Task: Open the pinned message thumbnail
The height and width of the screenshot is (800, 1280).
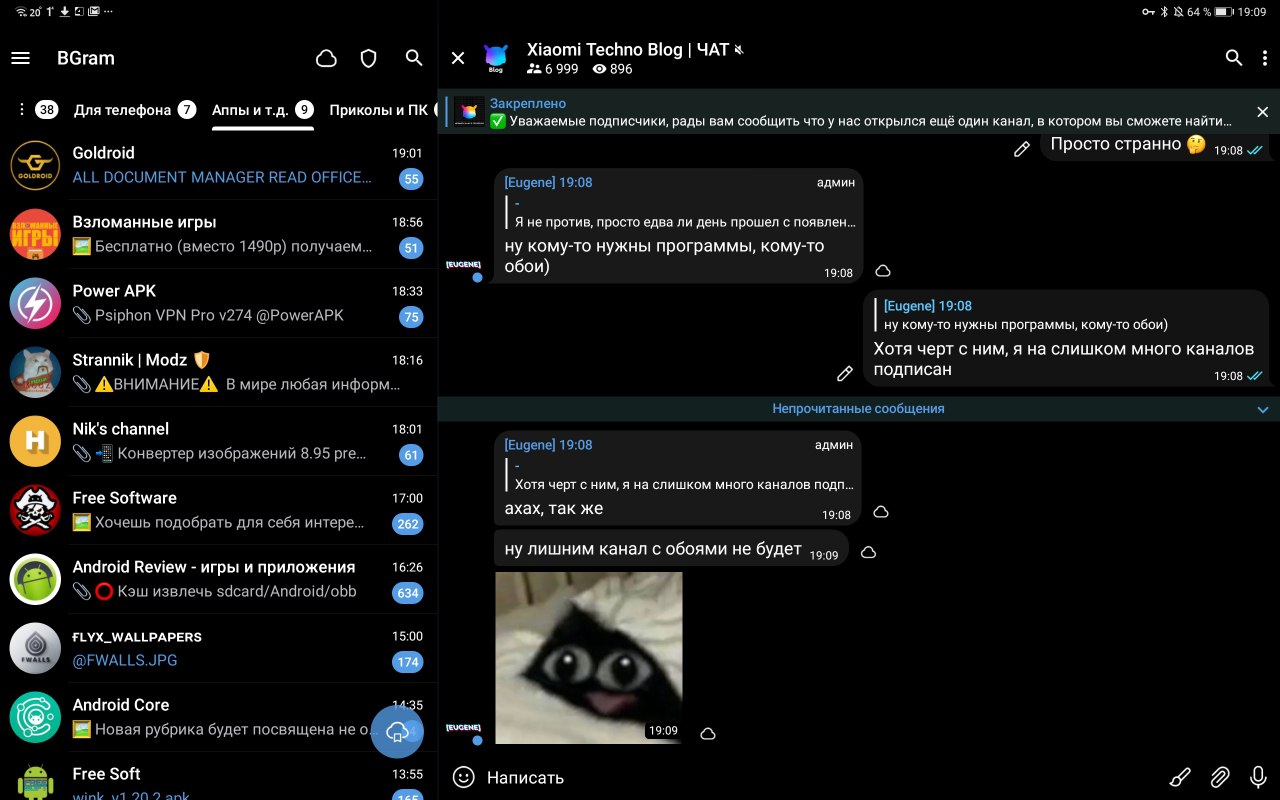Action: tap(469, 112)
